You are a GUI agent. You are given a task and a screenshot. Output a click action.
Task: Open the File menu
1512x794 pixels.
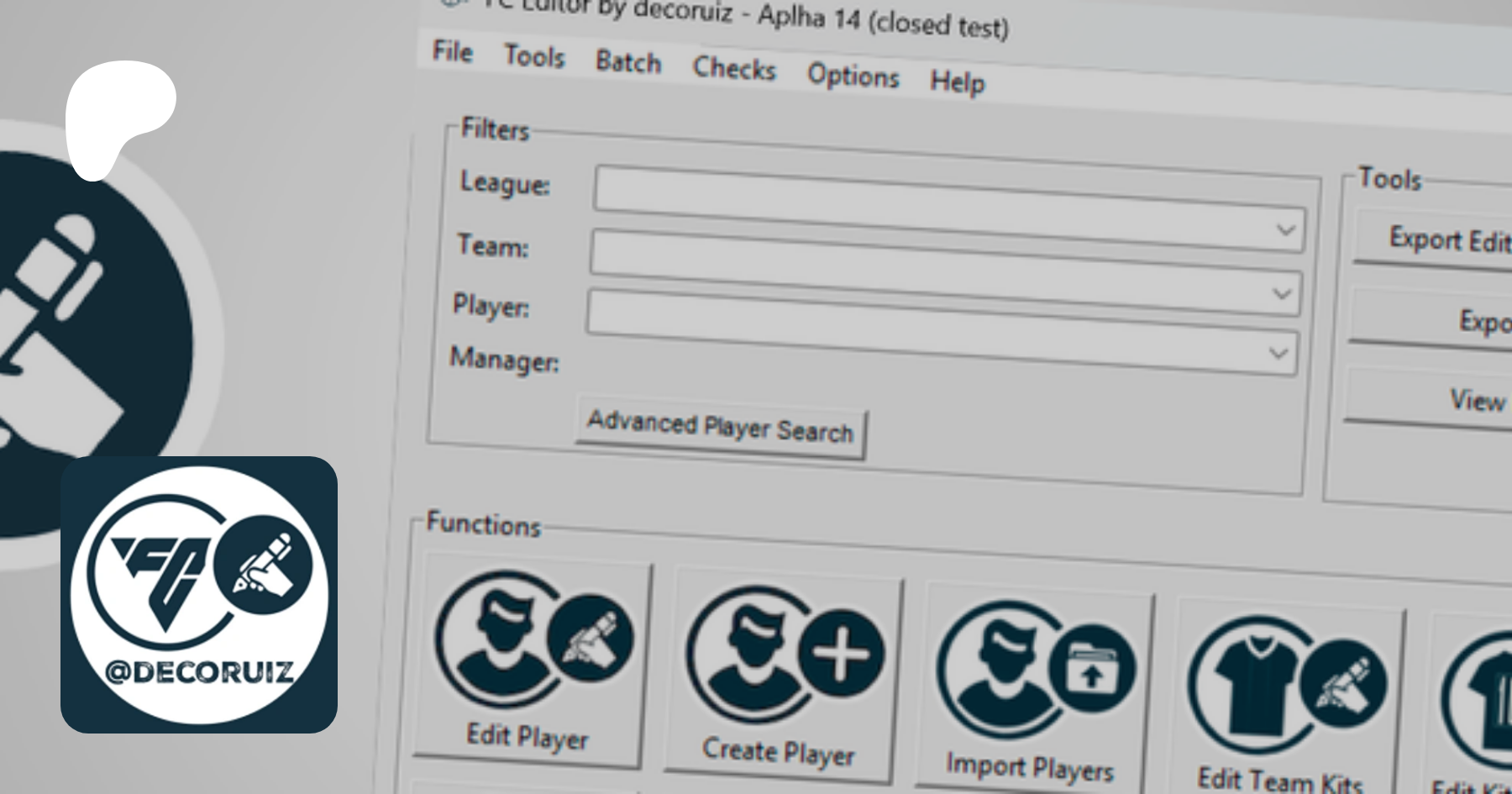pyautogui.click(x=452, y=52)
